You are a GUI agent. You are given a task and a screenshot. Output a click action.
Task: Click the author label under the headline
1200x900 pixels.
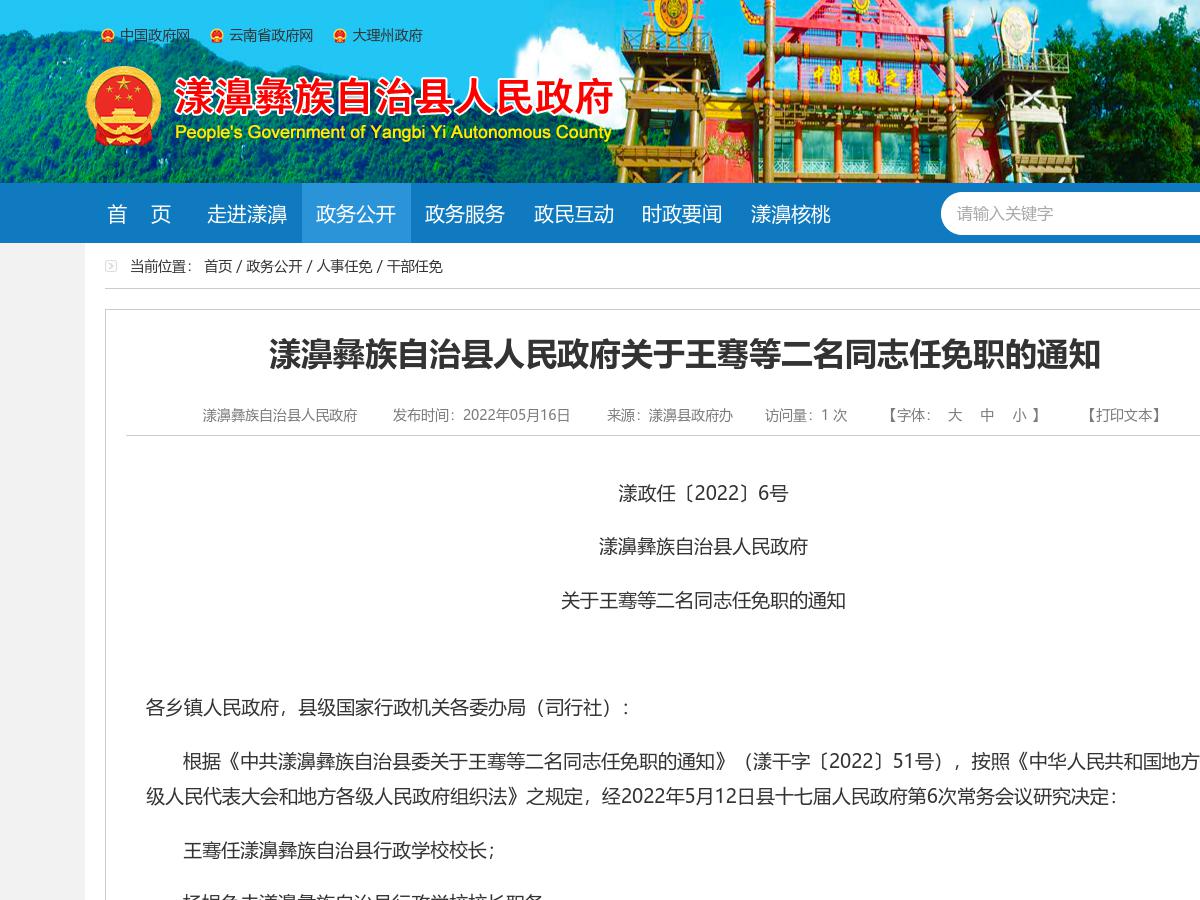(x=280, y=415)
